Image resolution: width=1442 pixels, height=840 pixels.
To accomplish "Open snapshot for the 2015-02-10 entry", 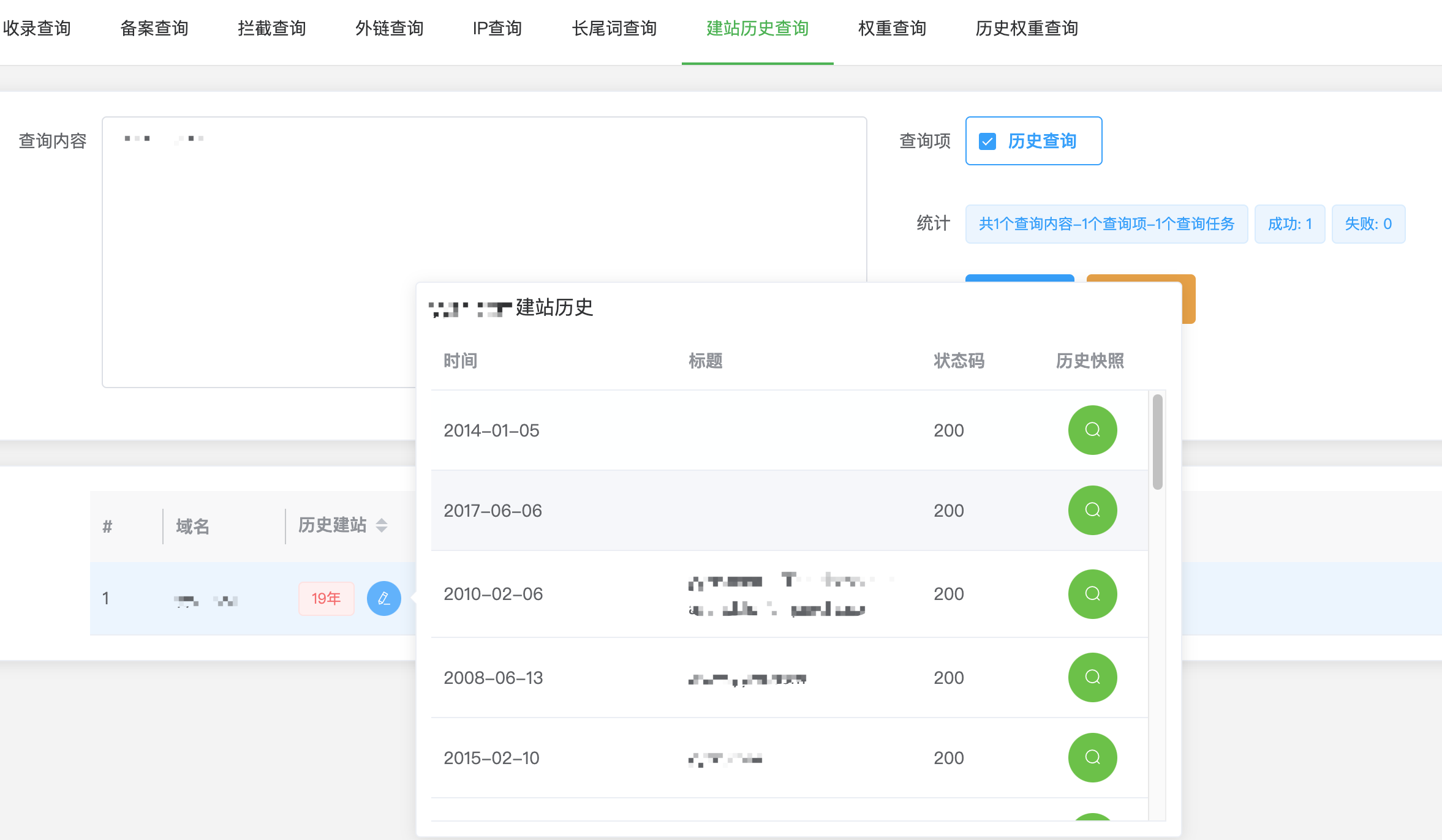I will click(1092, 757).
